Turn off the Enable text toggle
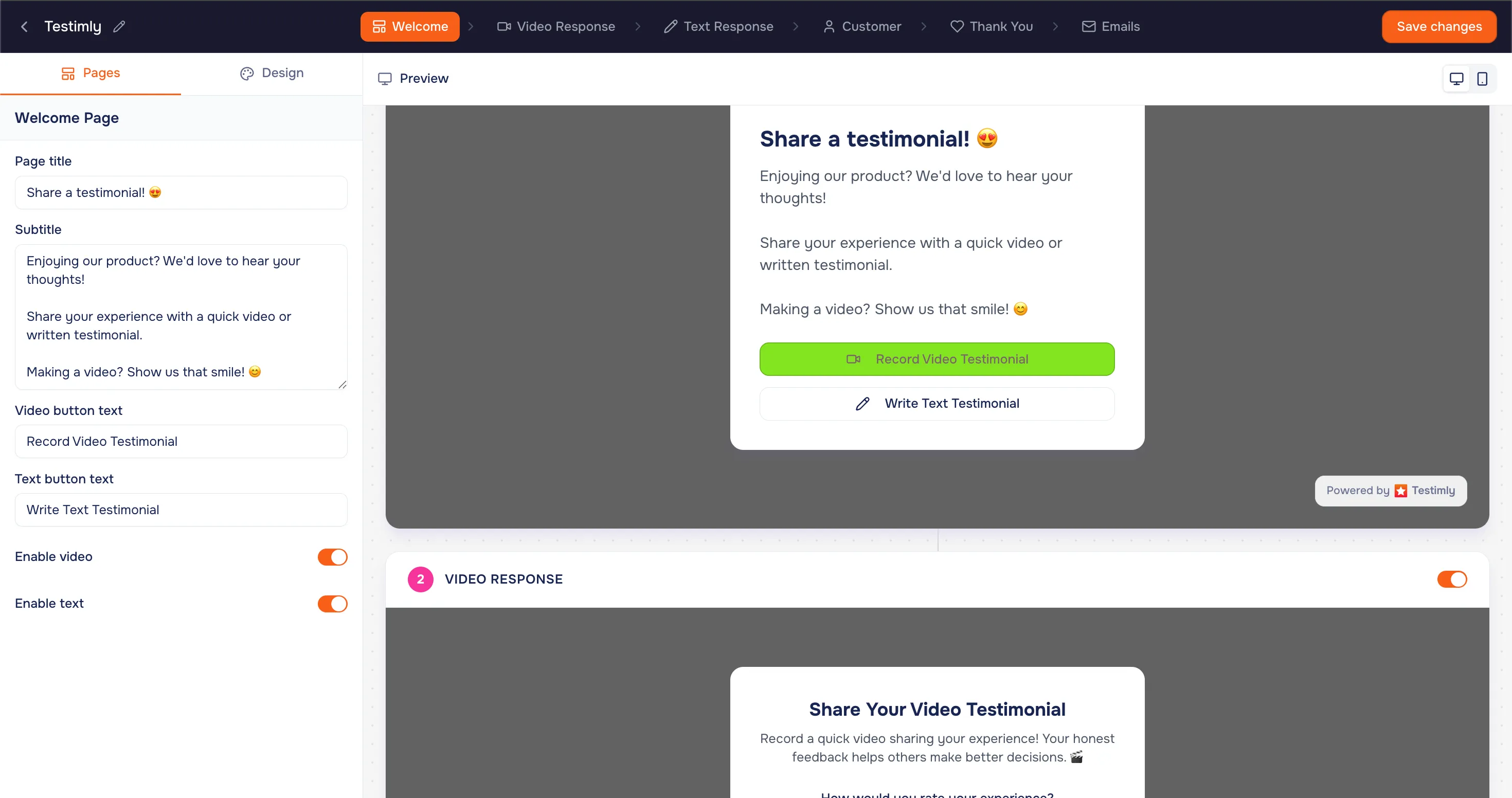Screen dimensions: 1512x798 pyautogui.click(x=332, y=604)
